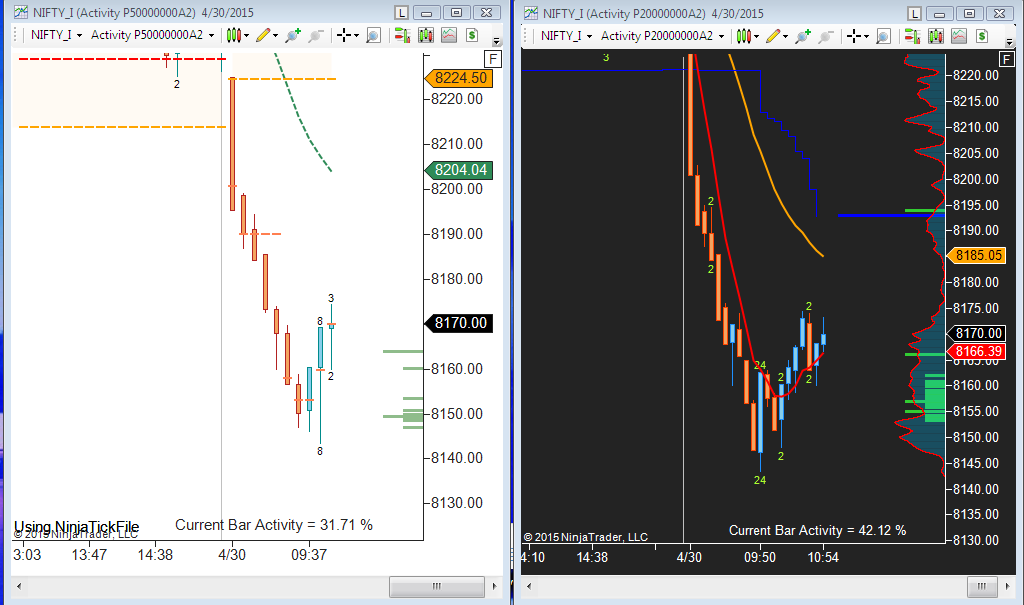
Task: Show data box magnifier icon, P50000000A2 window
Action: [x=374, y=35]
